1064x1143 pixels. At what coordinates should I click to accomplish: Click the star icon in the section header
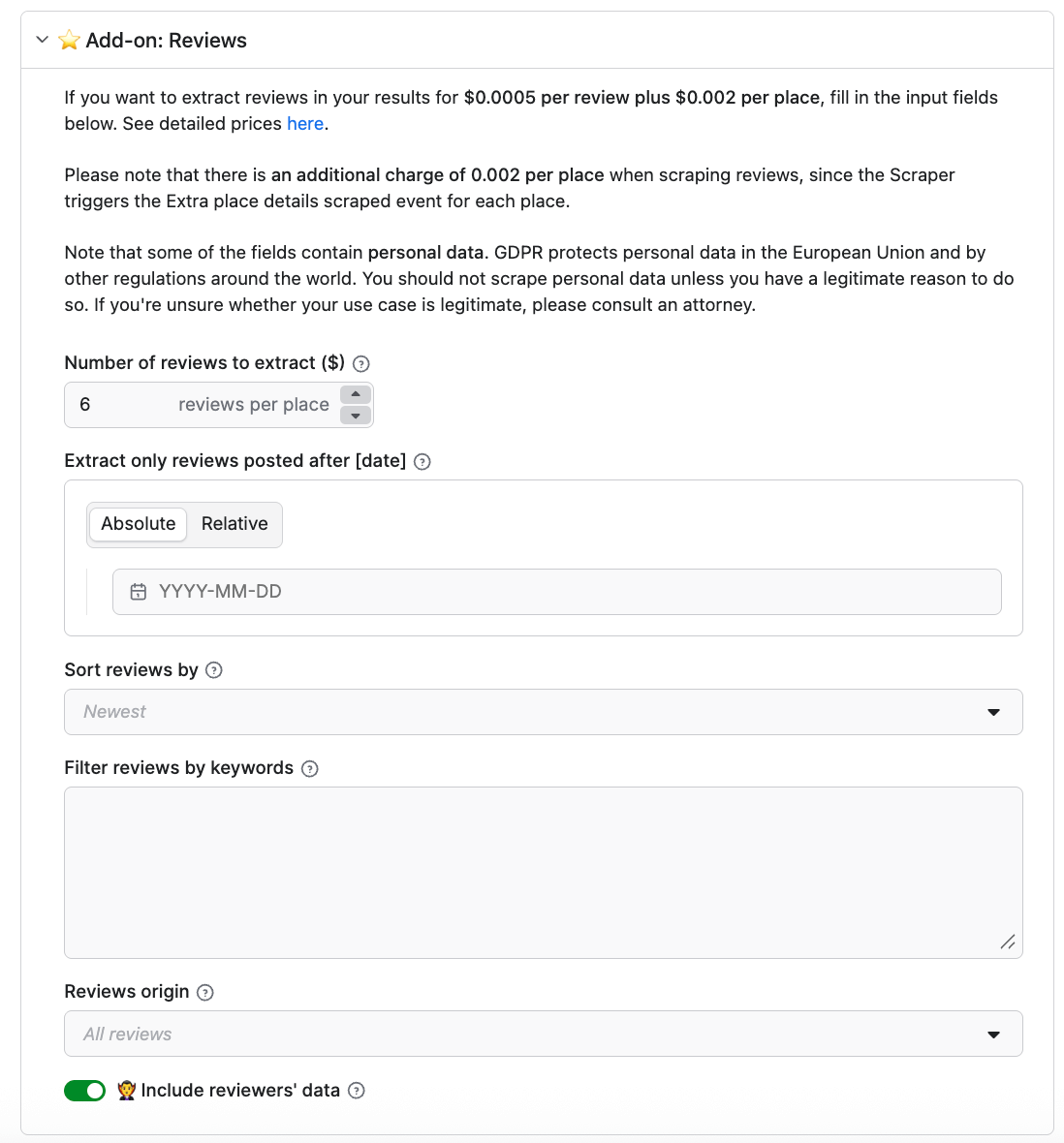[69, 41]
